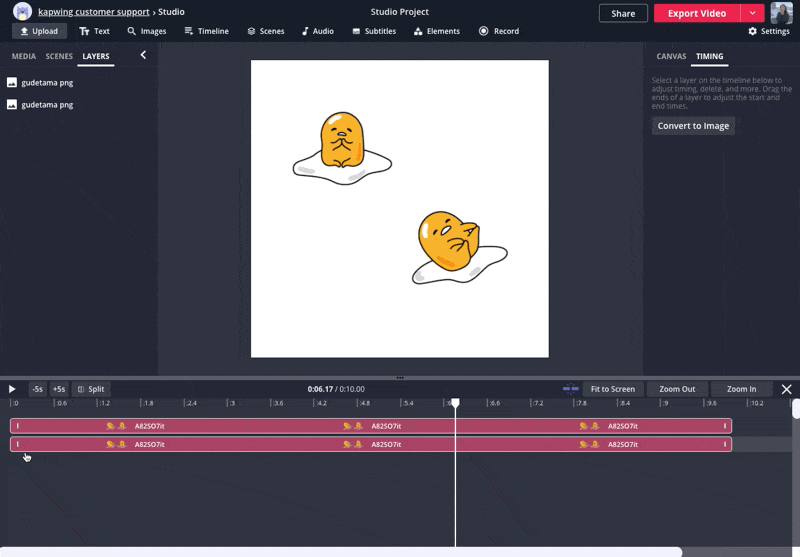800x557 pixels.
Task: Open the Audio tool
Action: [x=318, y=31]
